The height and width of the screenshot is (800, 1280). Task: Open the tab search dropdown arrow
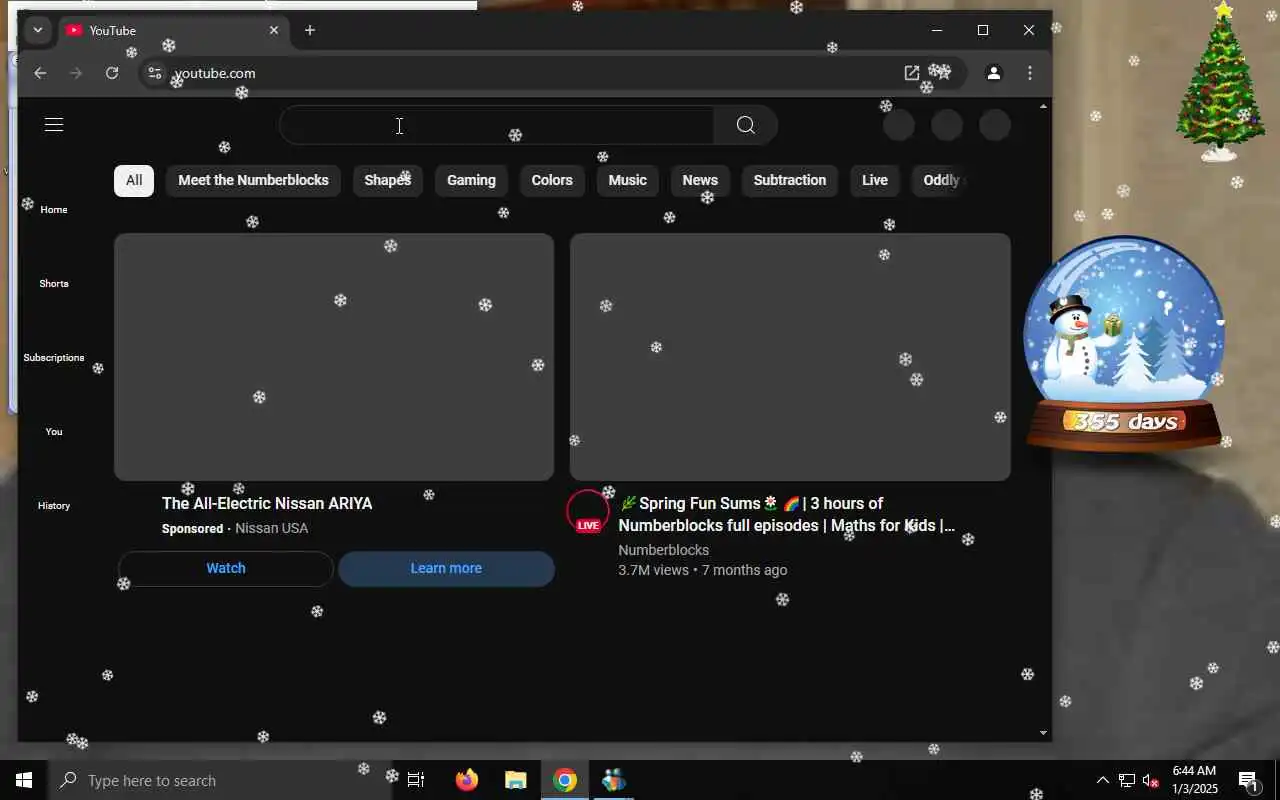coord(38,30)
